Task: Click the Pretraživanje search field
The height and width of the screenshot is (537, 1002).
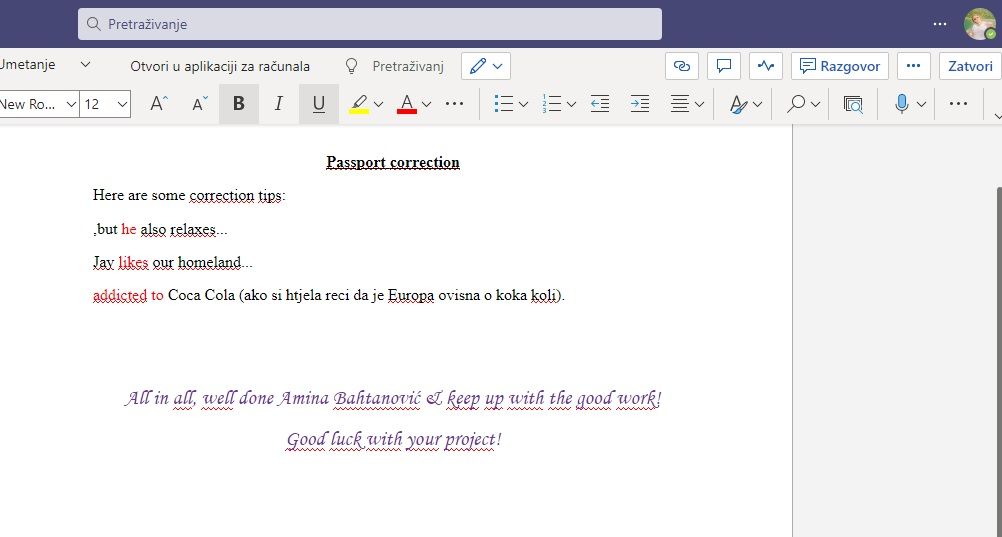Action: coord(370,24)
